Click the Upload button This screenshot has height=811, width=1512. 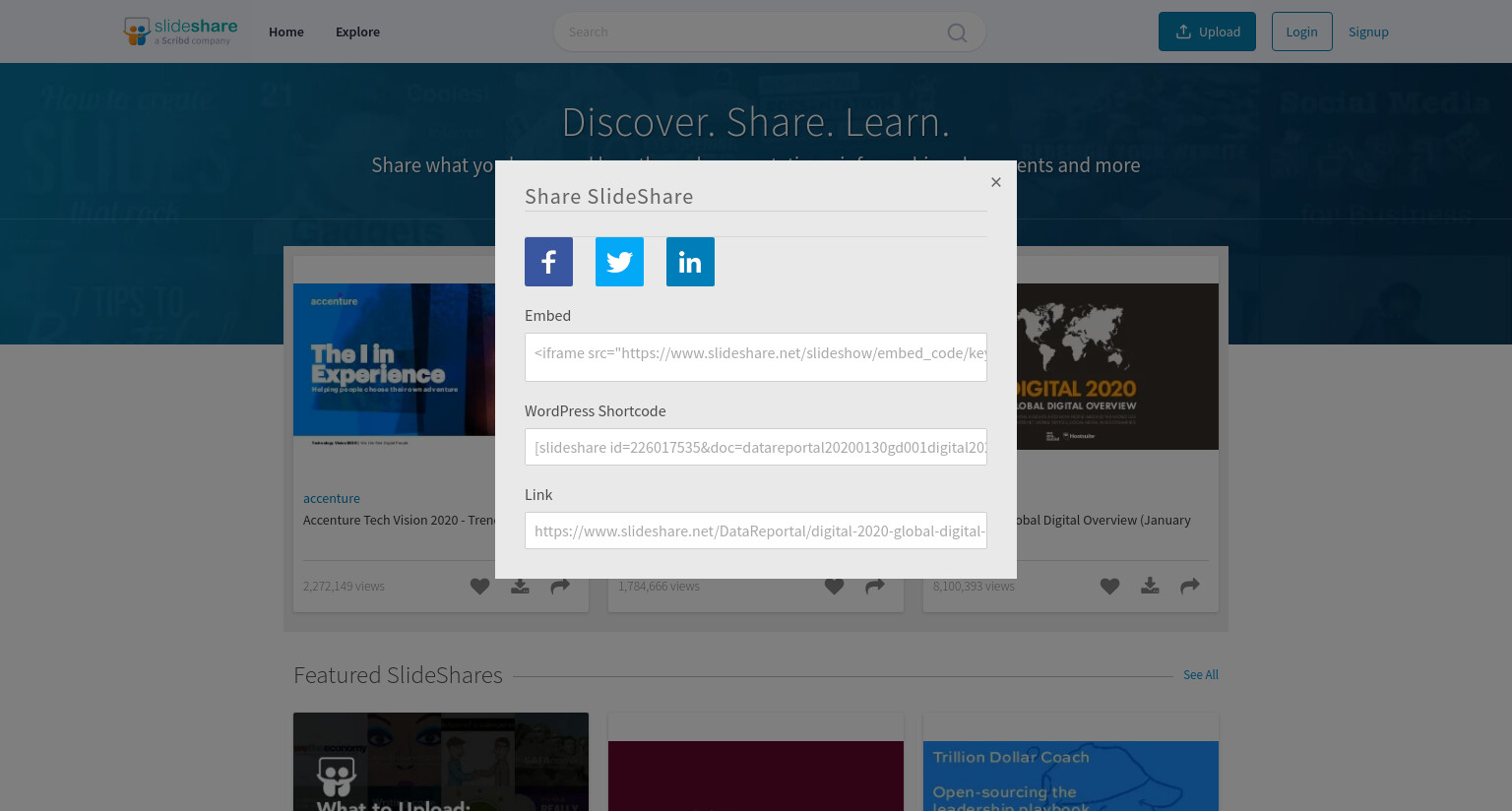[x=1207, y=31]
